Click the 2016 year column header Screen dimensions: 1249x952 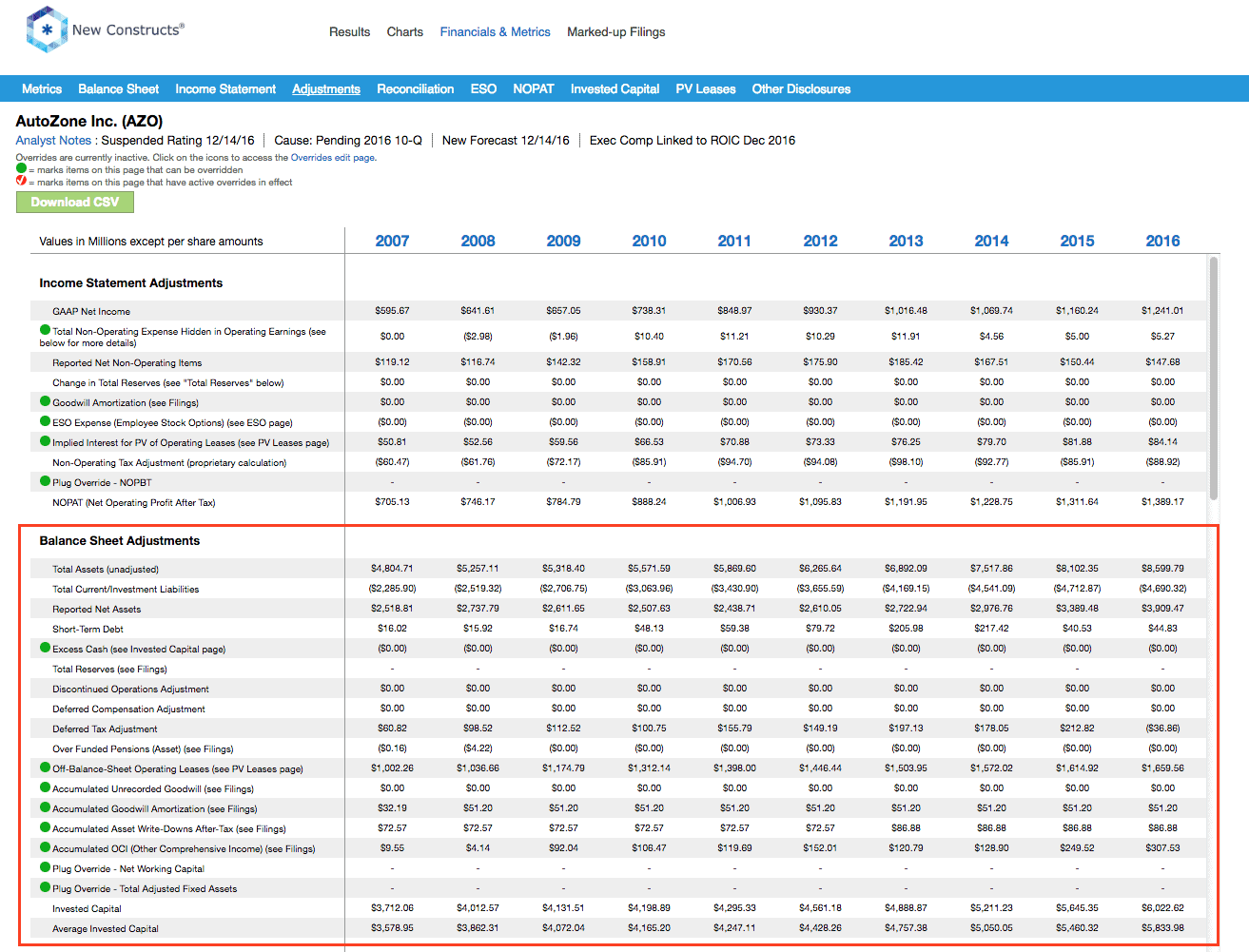[1162, 241]
